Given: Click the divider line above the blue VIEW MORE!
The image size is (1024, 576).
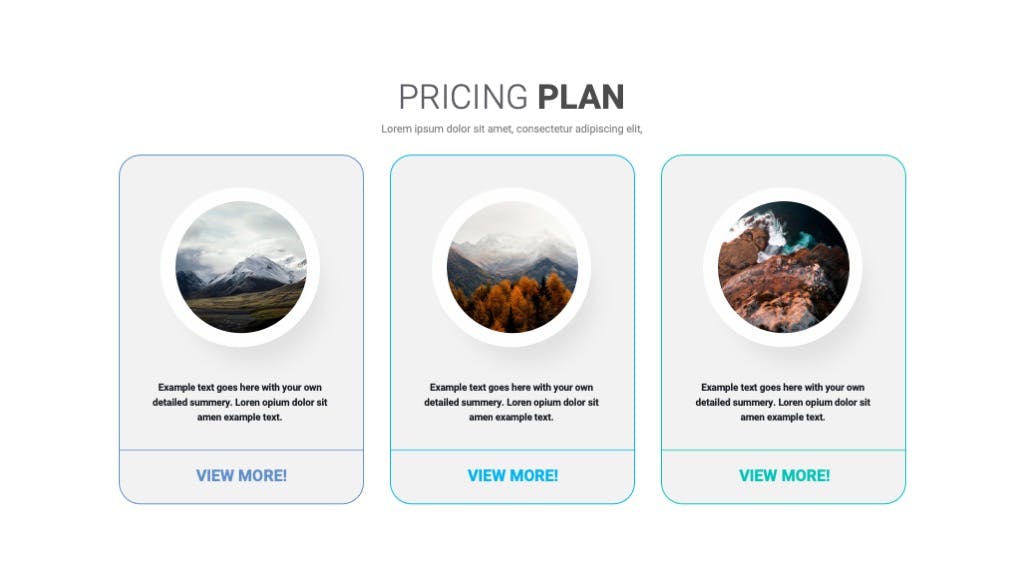Looking at the screenshot, I should coord(241,450).
